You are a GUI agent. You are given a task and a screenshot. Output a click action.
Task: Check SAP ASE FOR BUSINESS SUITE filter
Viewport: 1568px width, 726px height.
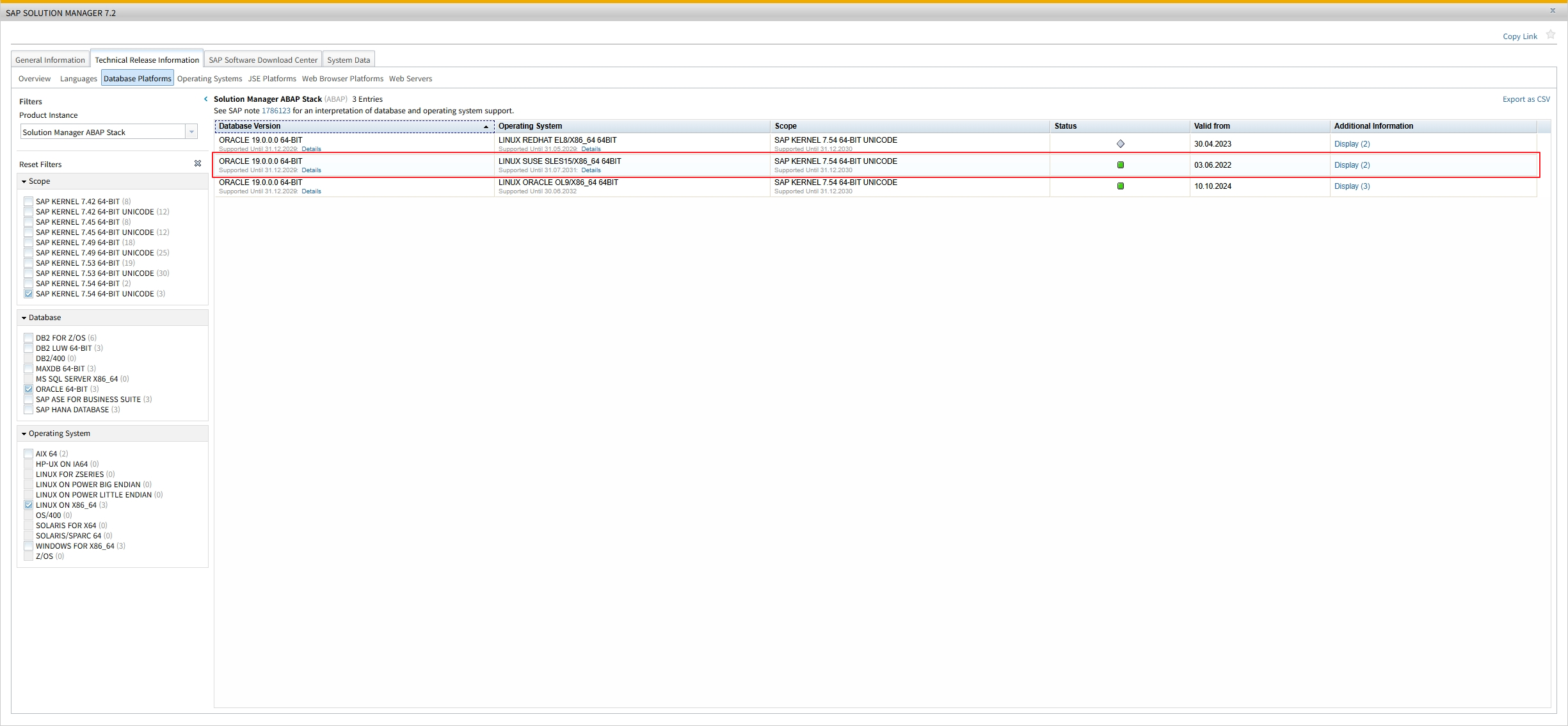click(x=28, y=399)
